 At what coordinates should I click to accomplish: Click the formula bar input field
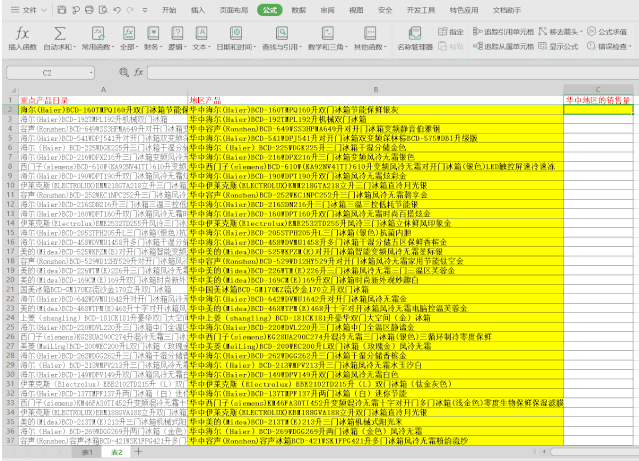[393, 73]
